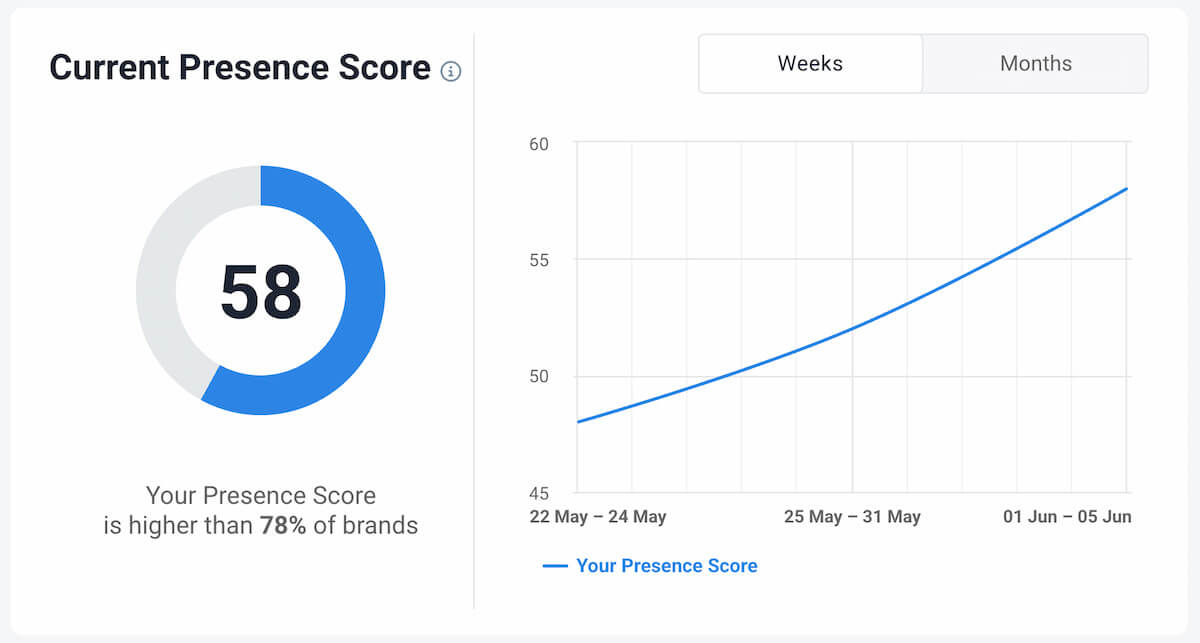Click the number 58 inside the gauge
This screenshot has width=1200, height=643.
pyautogui.click(x=261, y=290)
